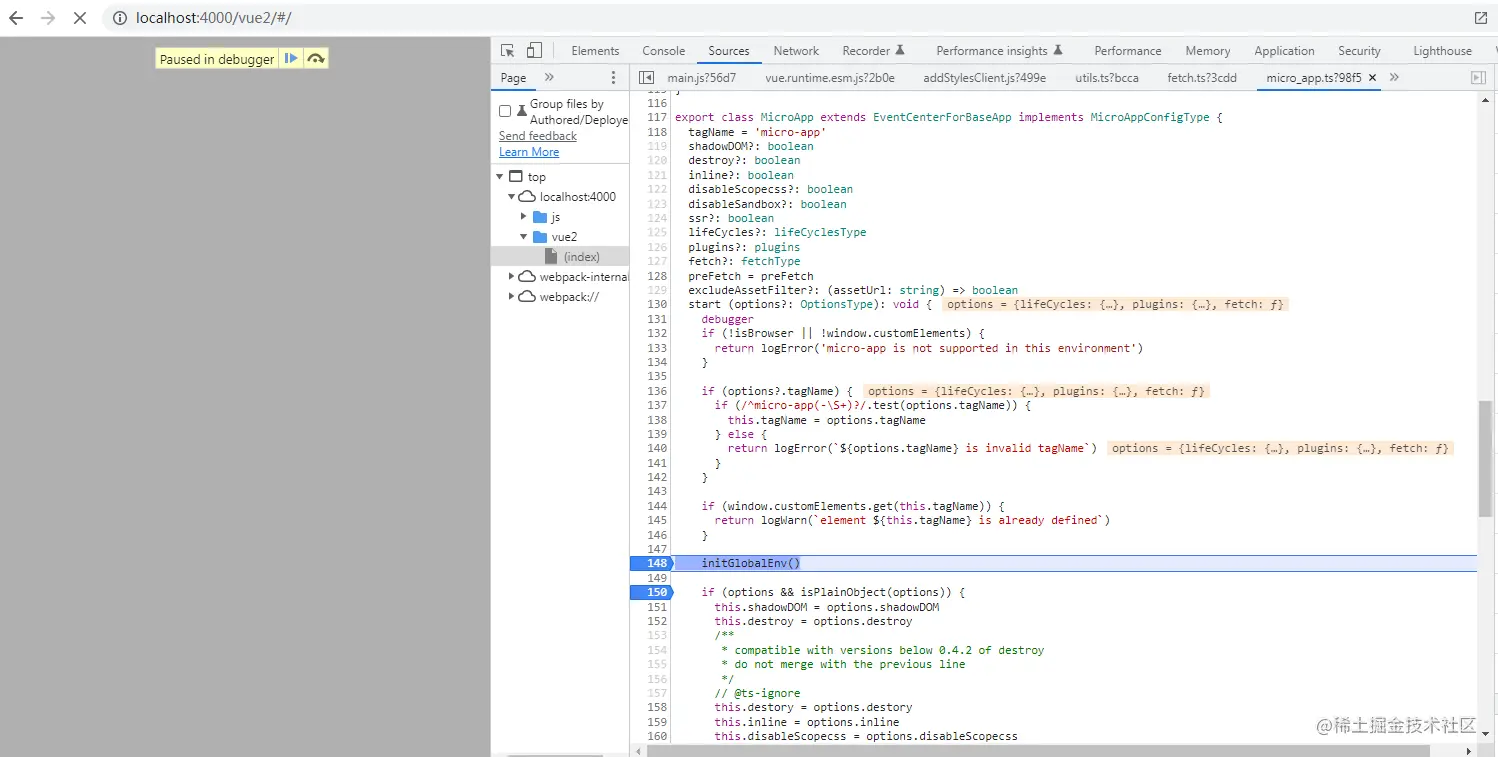Toggle the debugger sidebar on the right
The image size is (1498, 757).
tap(1478, 78)
